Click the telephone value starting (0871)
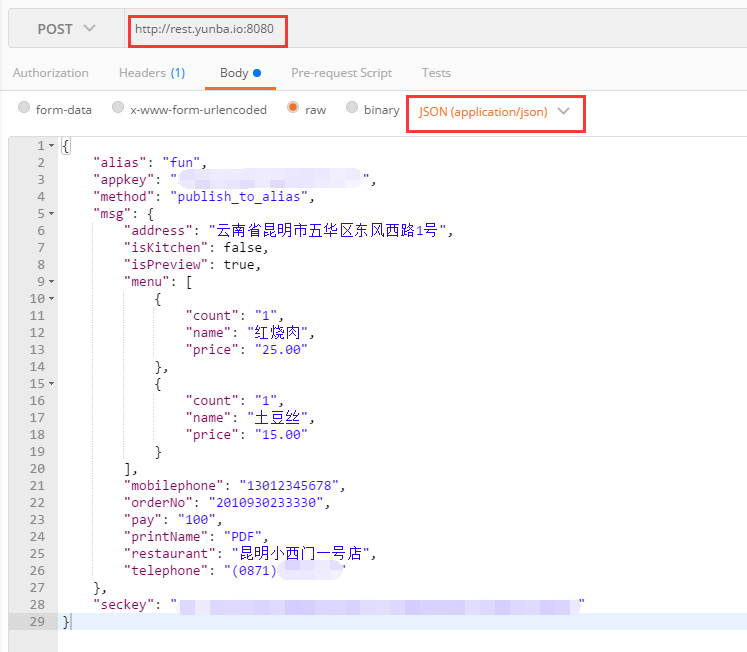This screenshot has height=652, width=747. tap(285, 571)
